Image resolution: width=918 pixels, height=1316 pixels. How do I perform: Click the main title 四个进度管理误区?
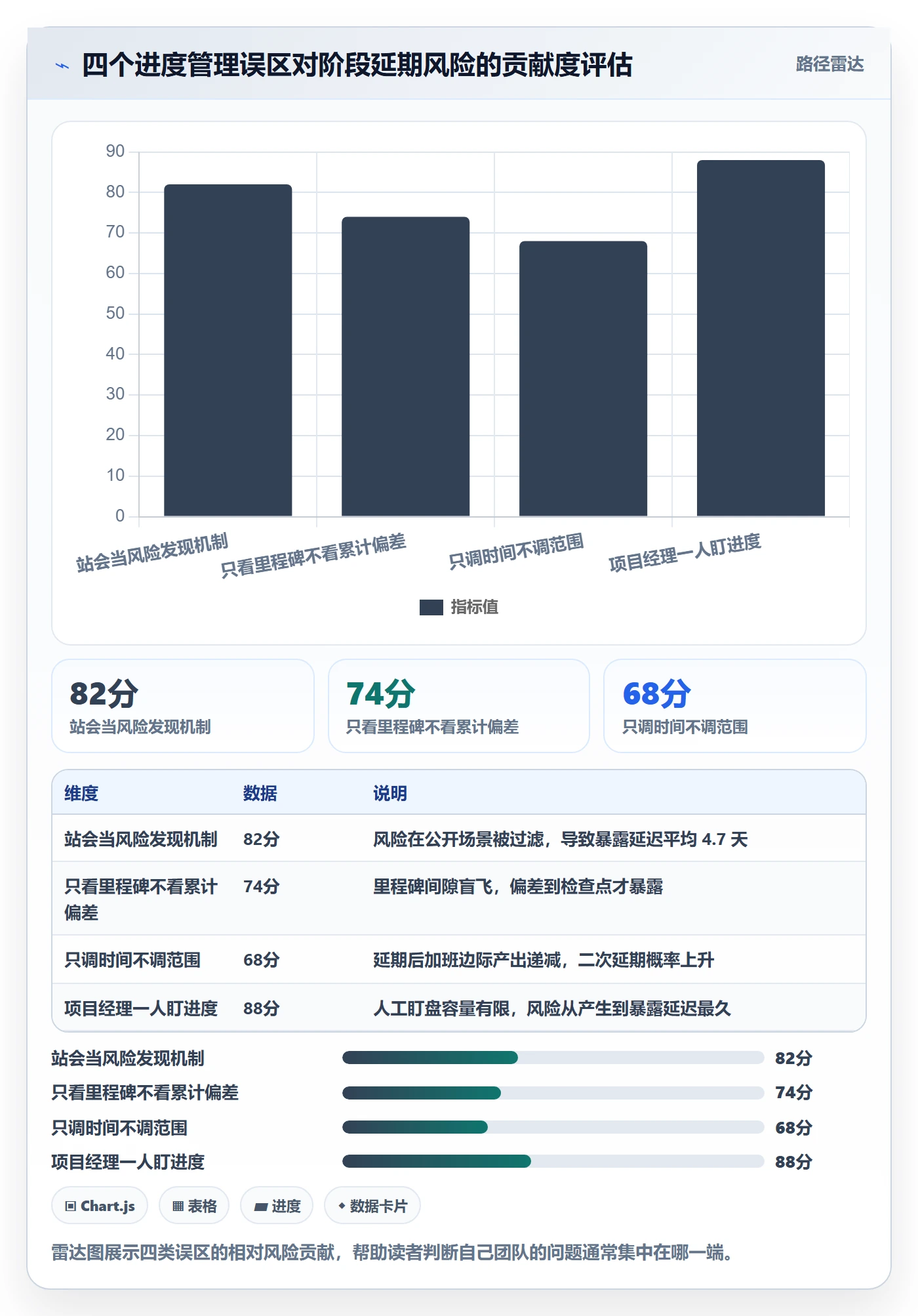coord(357,65)
